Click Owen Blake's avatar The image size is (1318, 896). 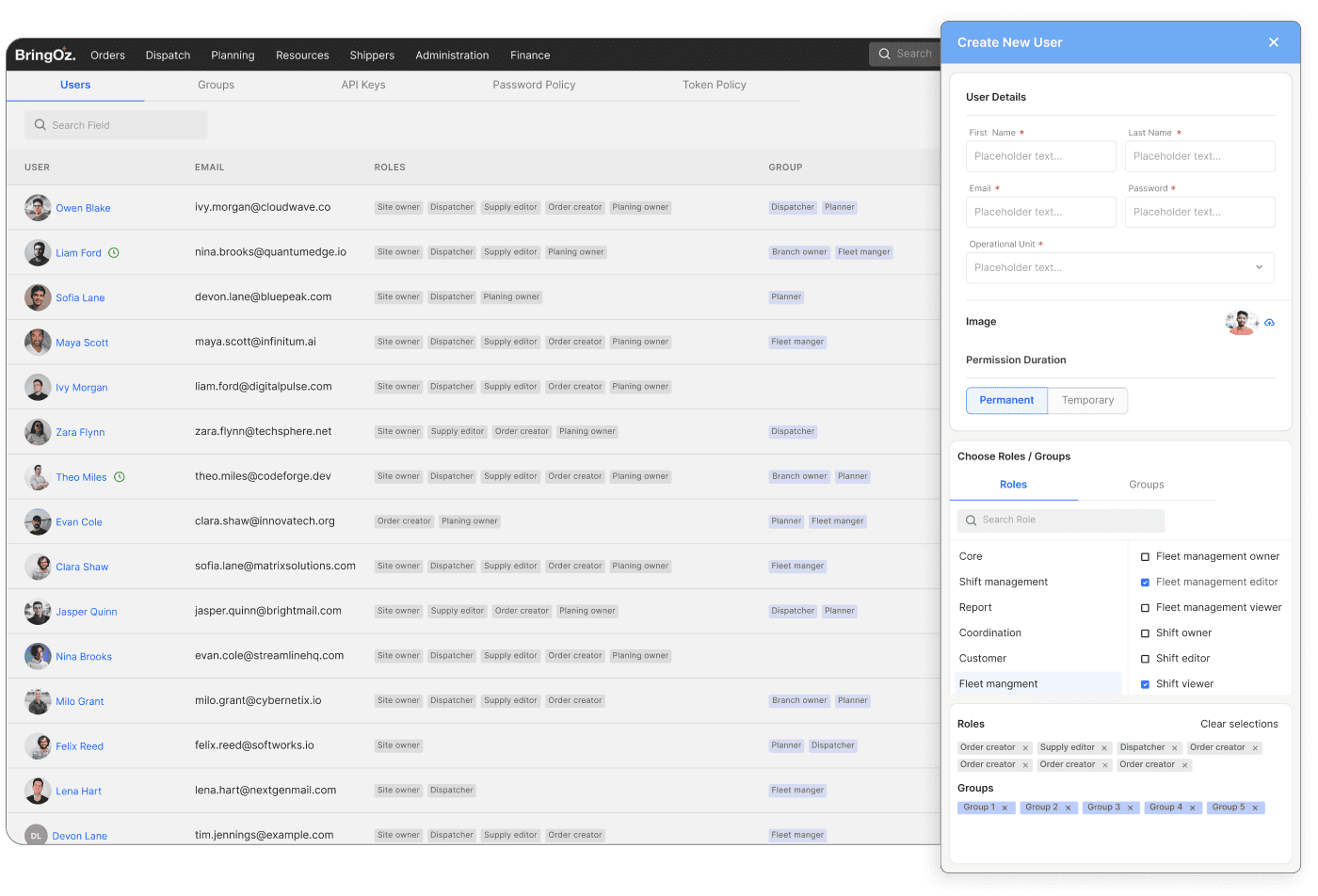pyautogui.click(x=38, y=208)
